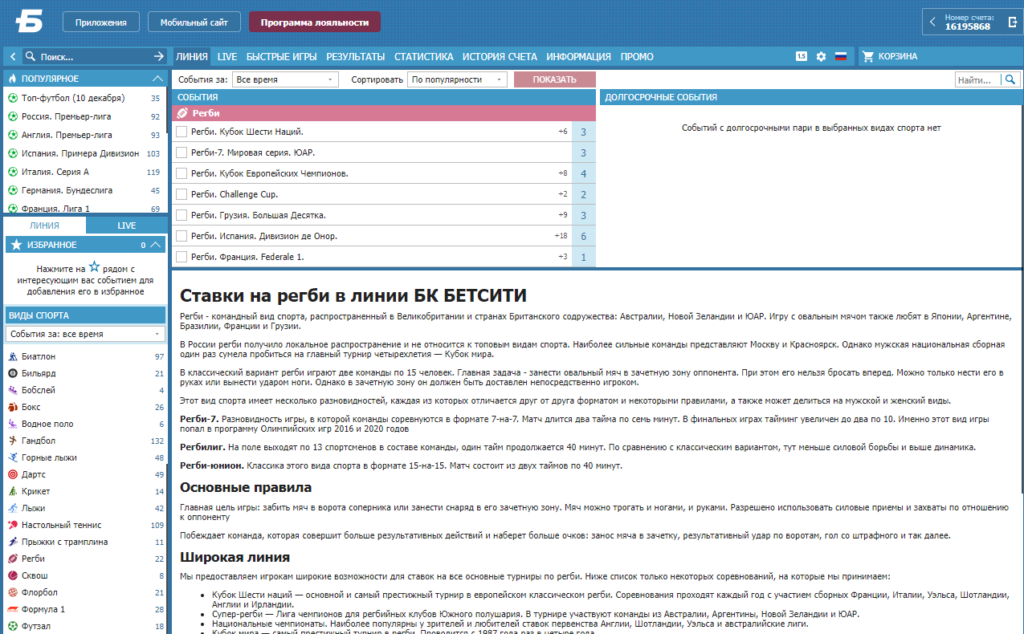The height and width of the screenshot is (634, 1024).
Task: Collapse the Избранное section chevron
Action: click(x=155, y=245)
